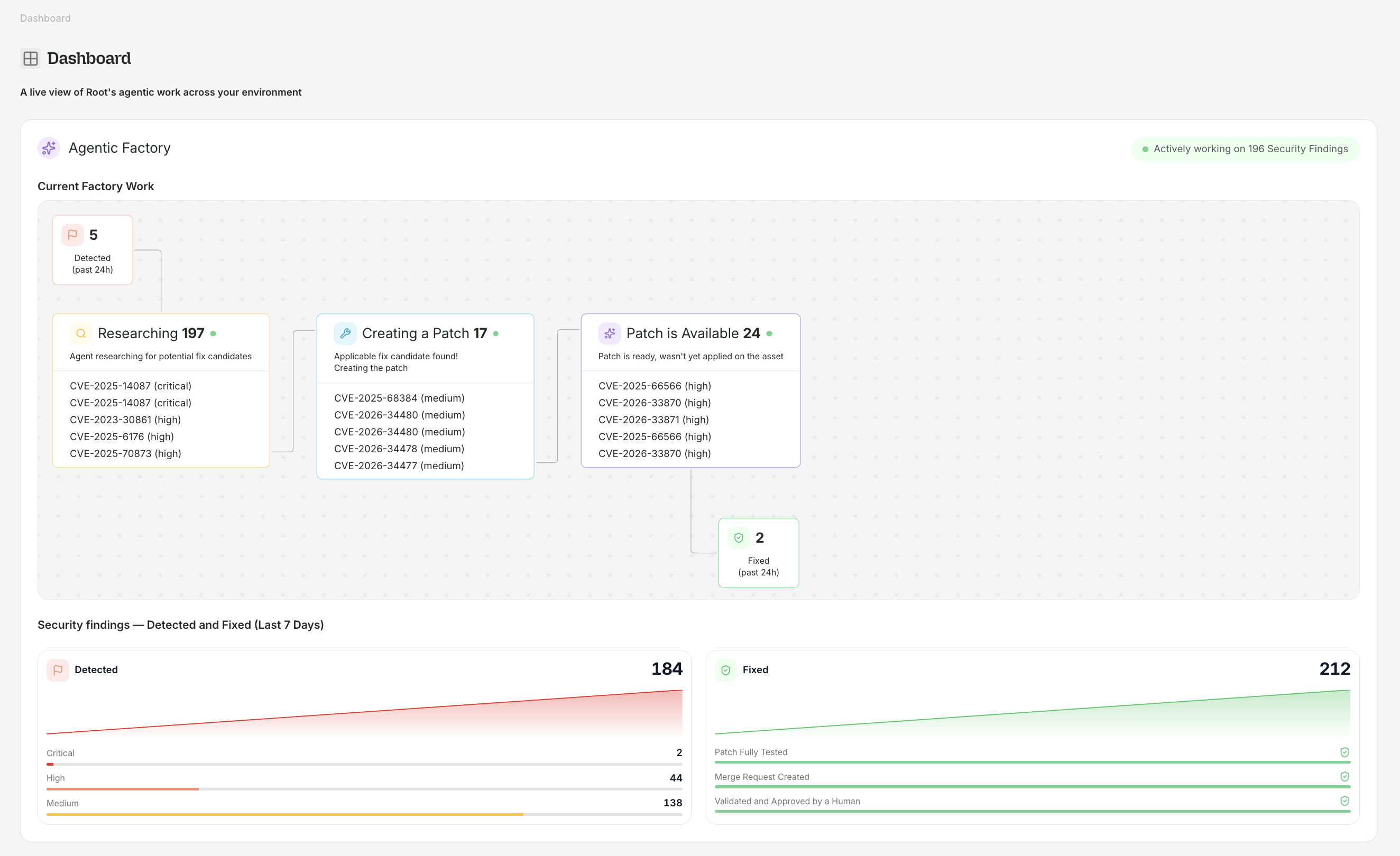Click the Critical count value 2
The height and width of the screenshot is (856, 1400).
point(679,752)
